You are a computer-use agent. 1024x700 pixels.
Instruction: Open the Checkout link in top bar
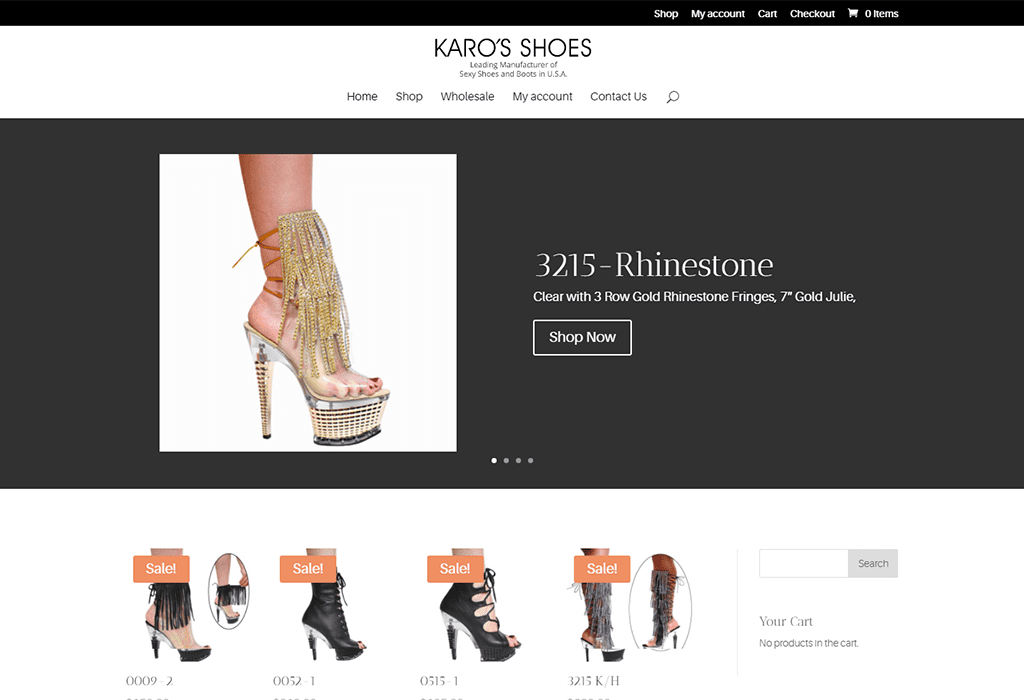(x=812, y=13)
